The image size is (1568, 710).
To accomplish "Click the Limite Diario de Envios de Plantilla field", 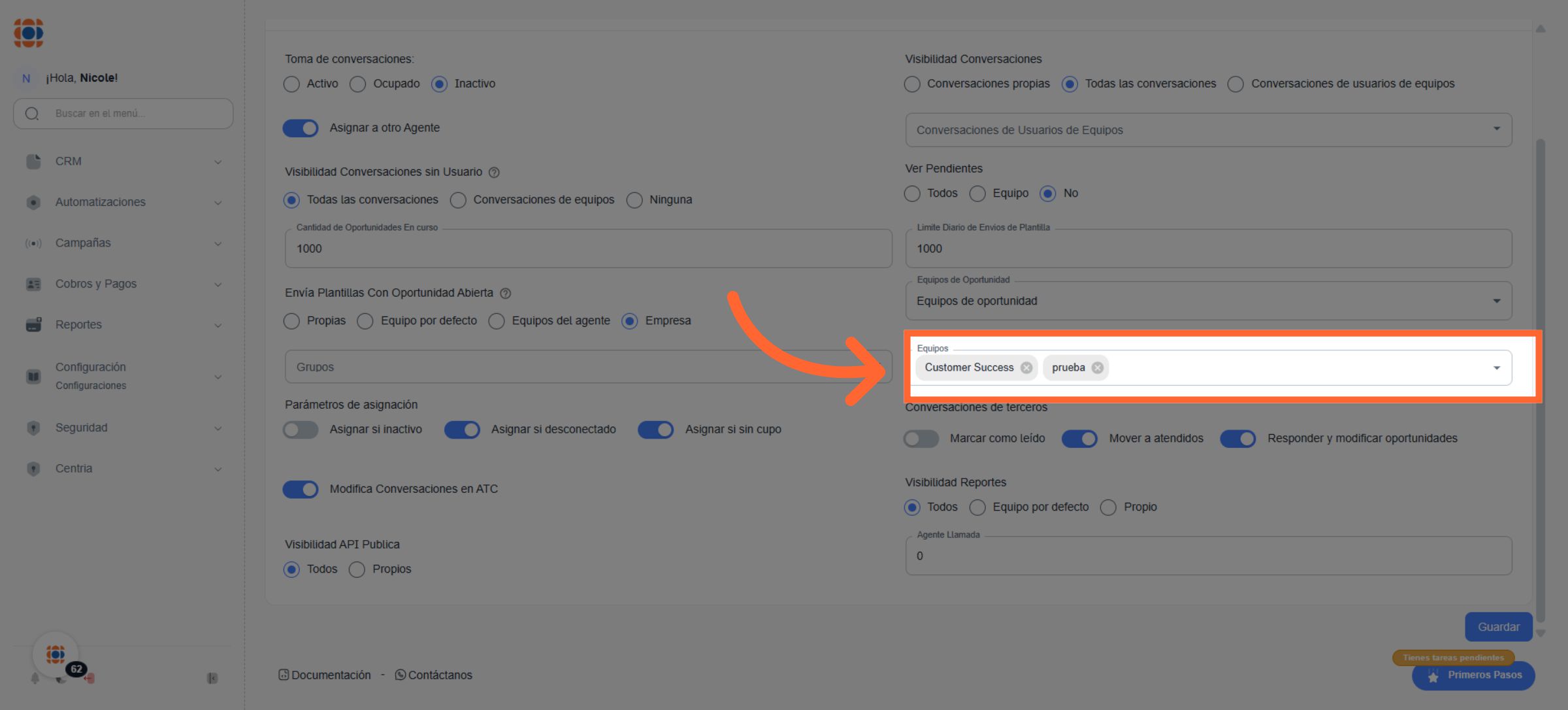I will click(x=1208, y=249).
